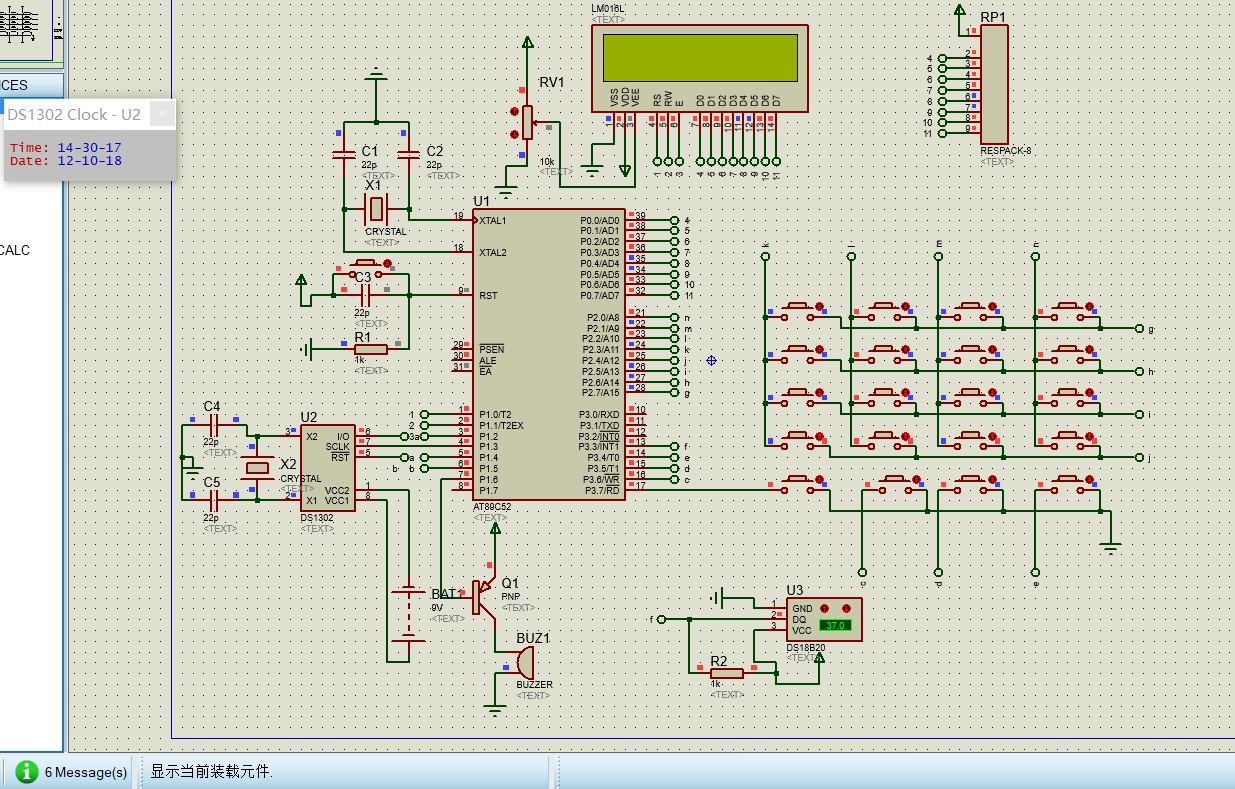
Task: Click the AT89C52 part name under U1
Action: (492, 507)
